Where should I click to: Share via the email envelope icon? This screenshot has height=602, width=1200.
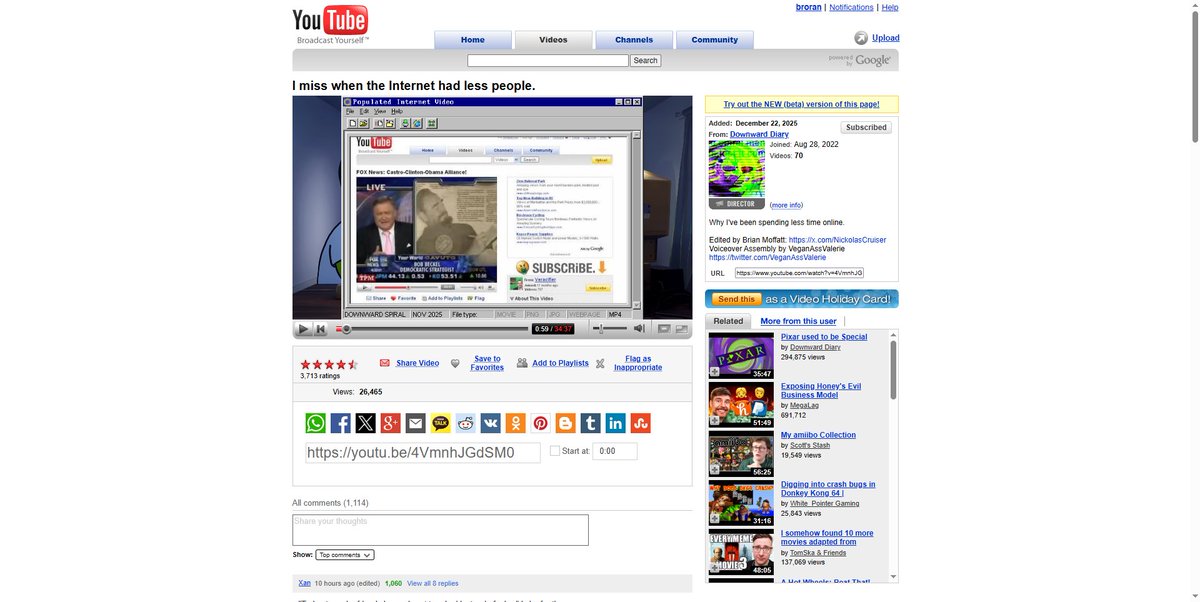point(416,423)
